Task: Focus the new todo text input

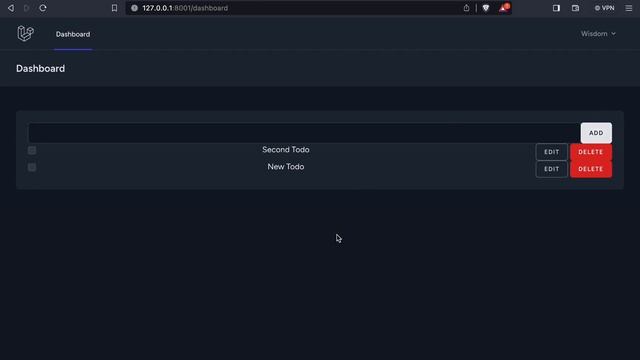Action: 304,133
